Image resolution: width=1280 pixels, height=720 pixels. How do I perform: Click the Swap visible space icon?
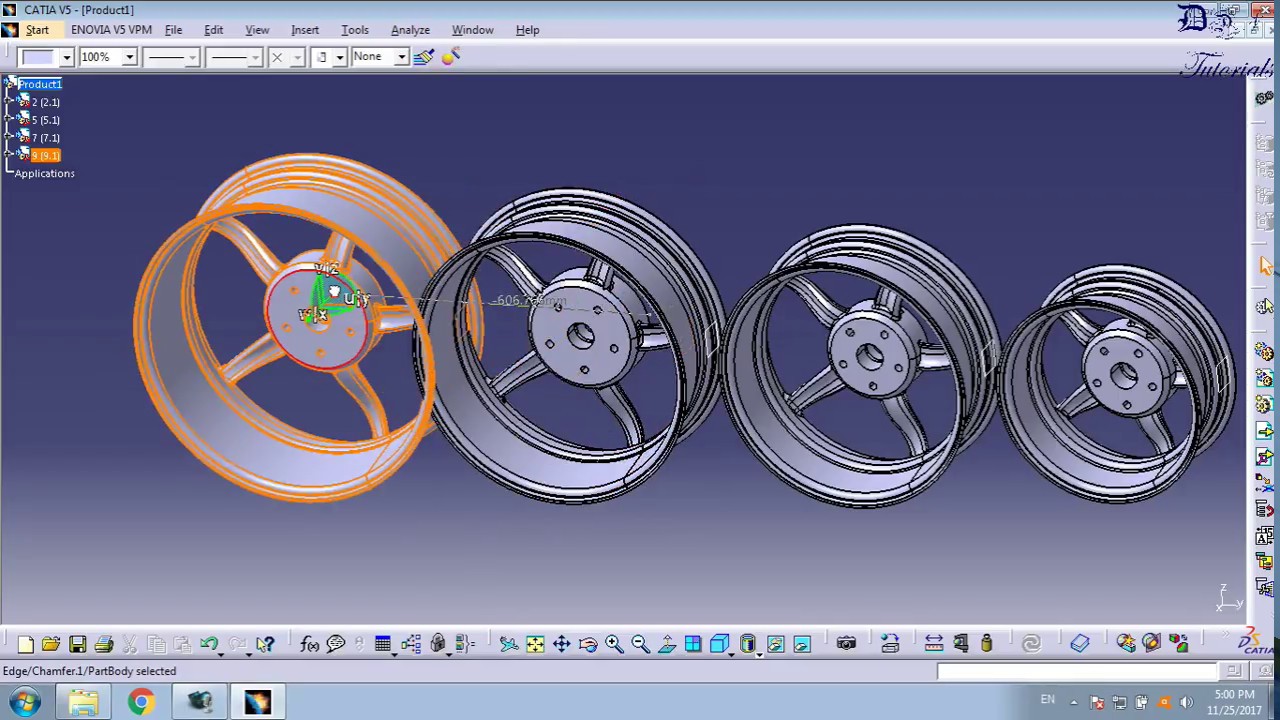point(802,644)
